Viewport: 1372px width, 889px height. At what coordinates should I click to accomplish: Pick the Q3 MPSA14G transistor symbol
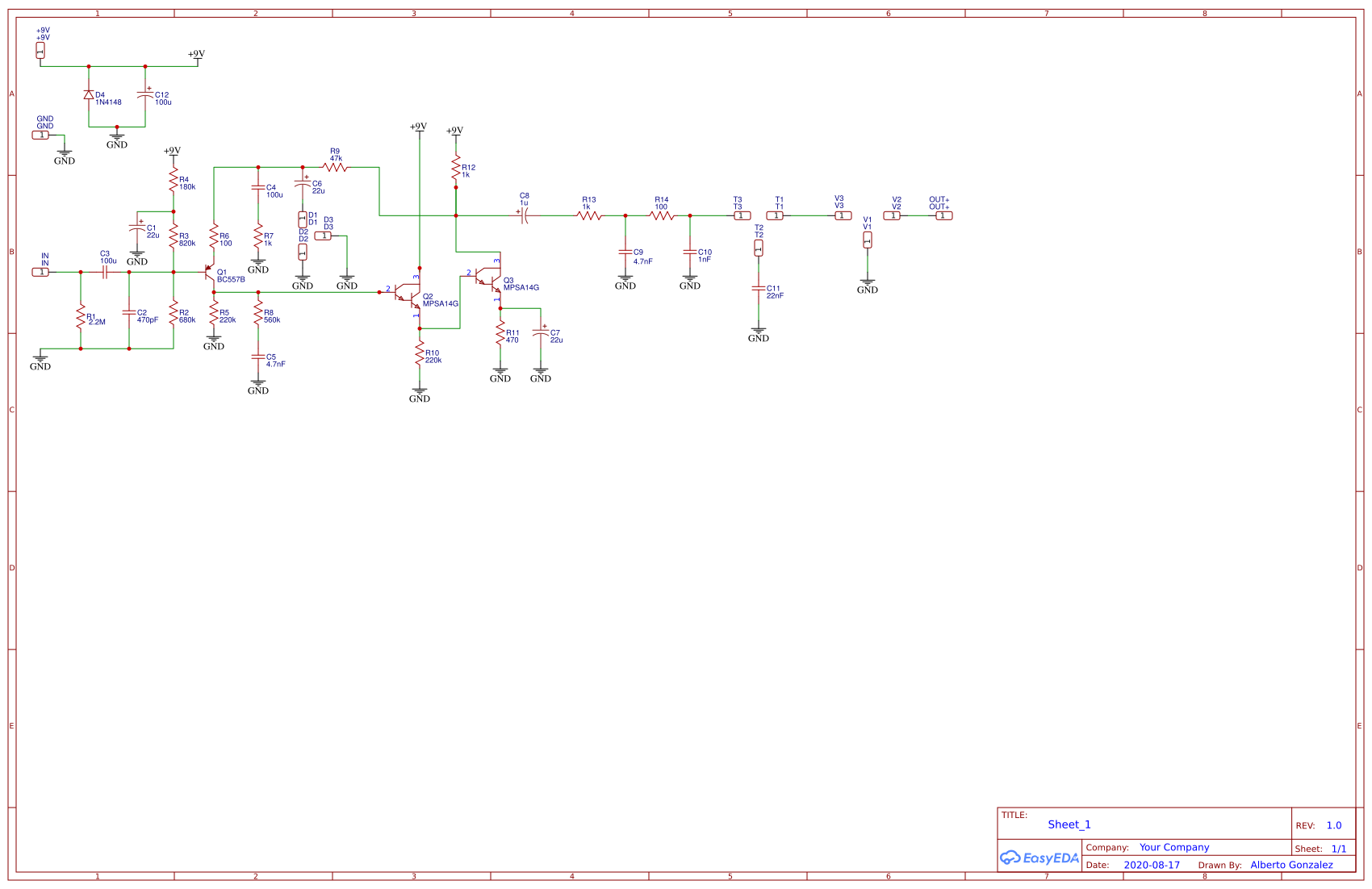tap(490, 279)
